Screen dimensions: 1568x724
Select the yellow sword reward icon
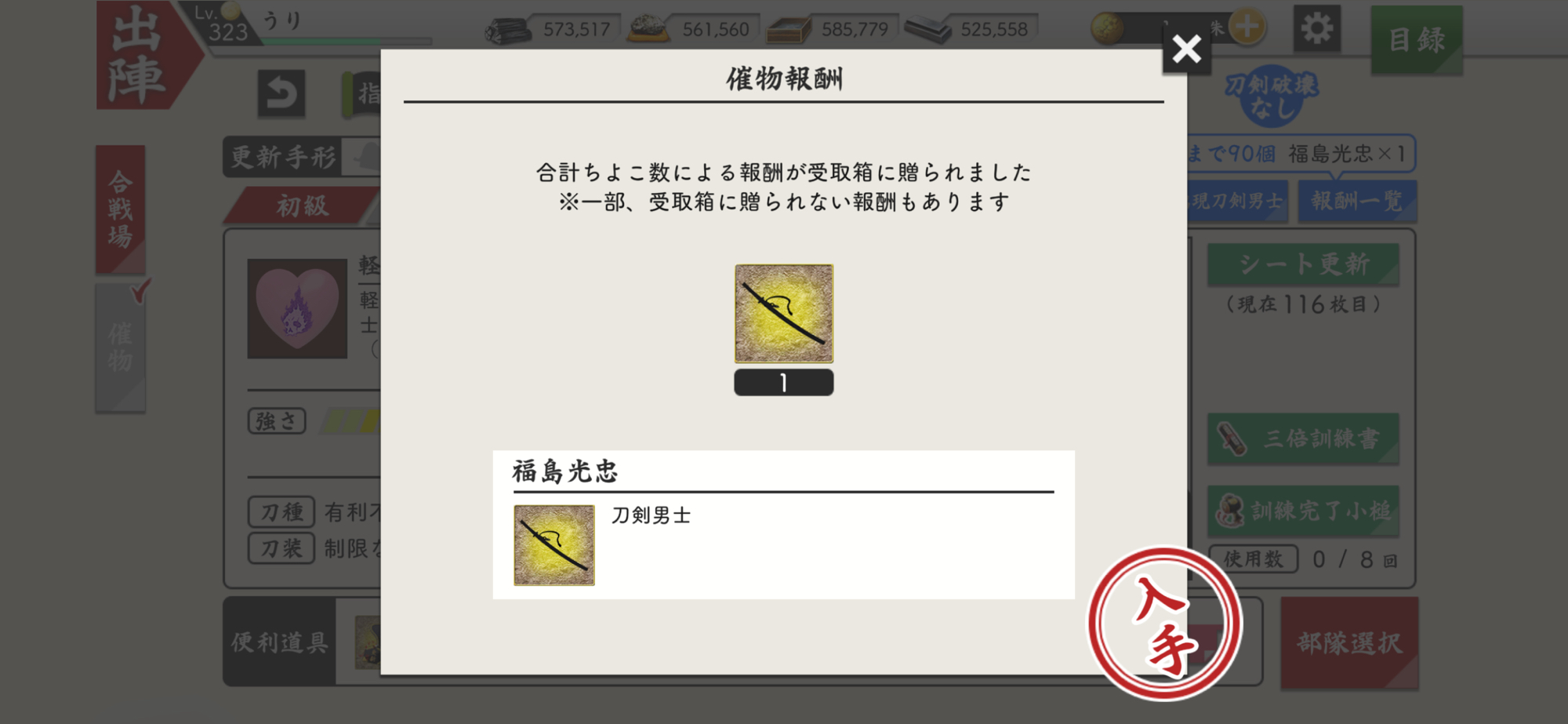click(783, 313)
